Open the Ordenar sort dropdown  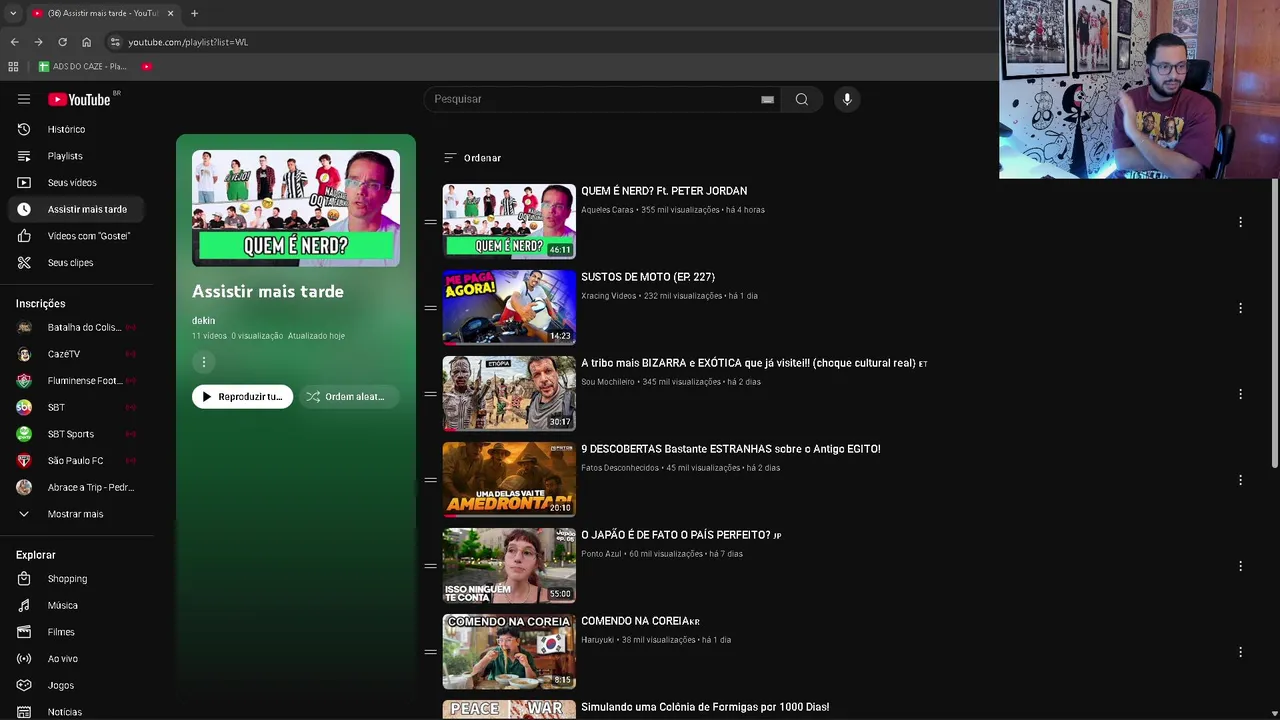(x=472, y=158)
